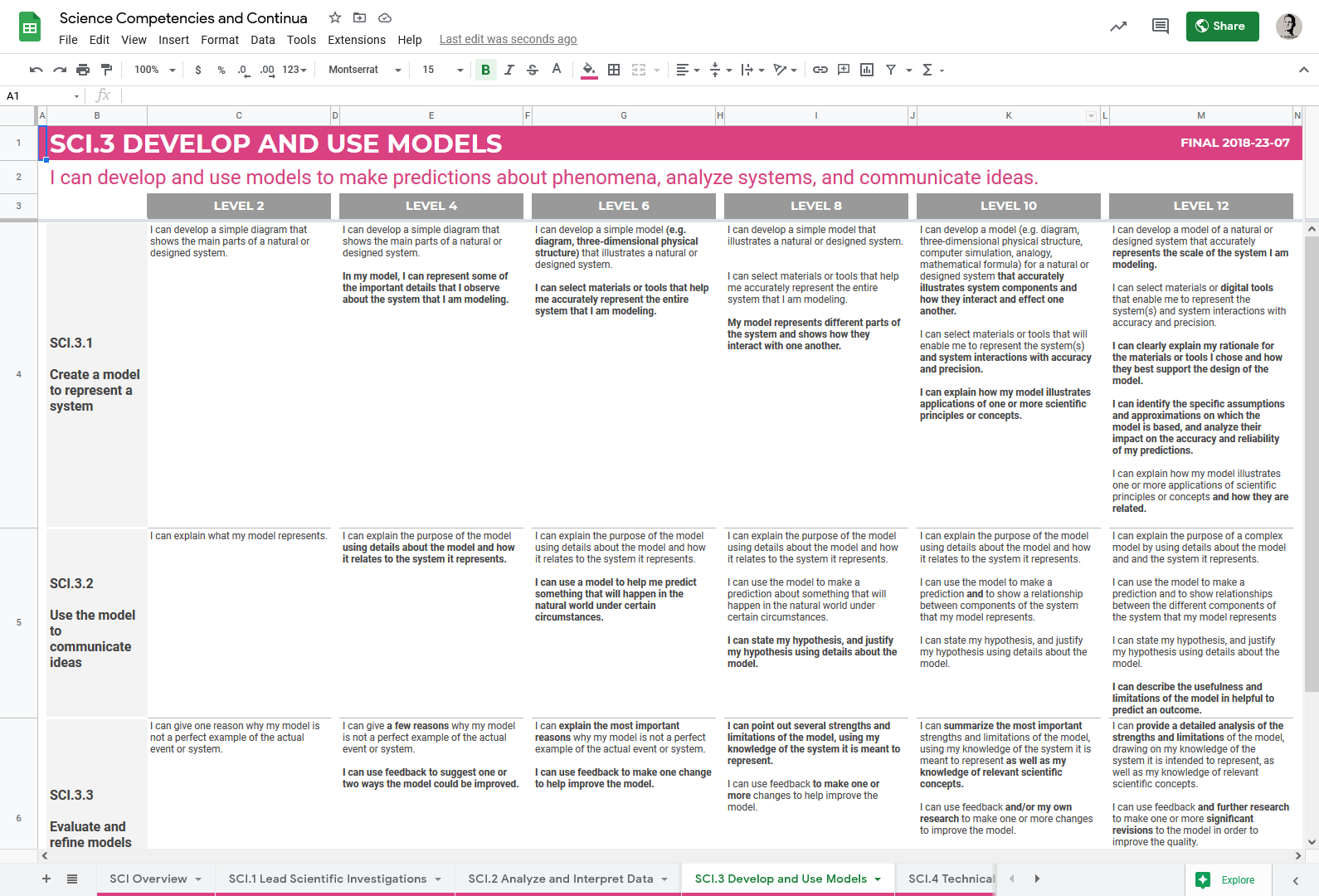Click the Name Box showing A1

(x=41, y=96)
